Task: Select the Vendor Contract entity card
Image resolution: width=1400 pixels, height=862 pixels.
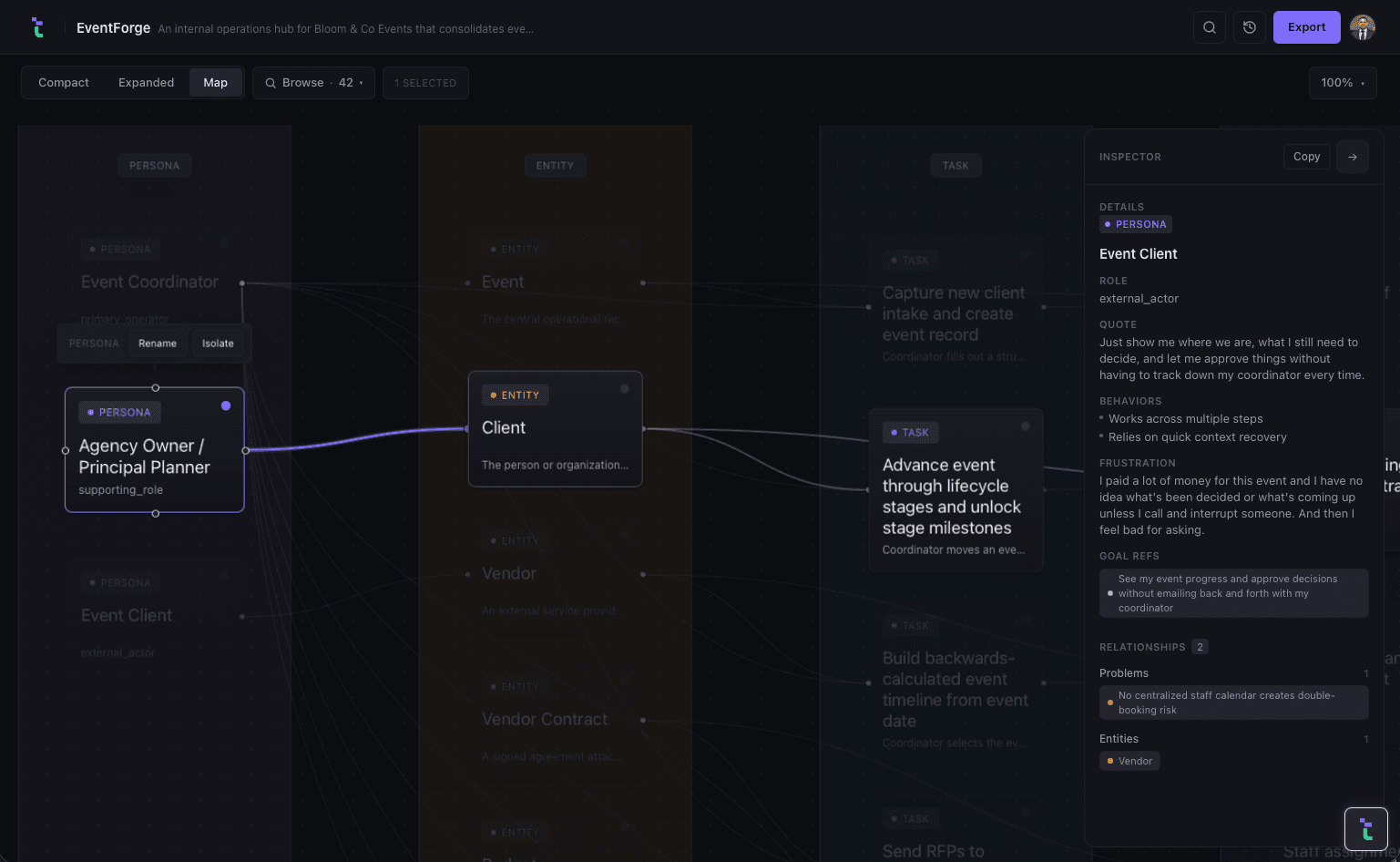Action: 556,720
